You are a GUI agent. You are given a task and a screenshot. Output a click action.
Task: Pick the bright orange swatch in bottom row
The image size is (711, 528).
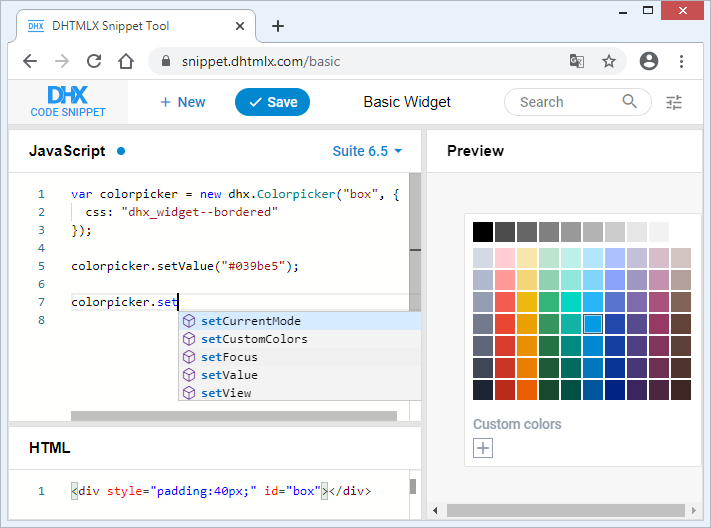pos(527,390)
